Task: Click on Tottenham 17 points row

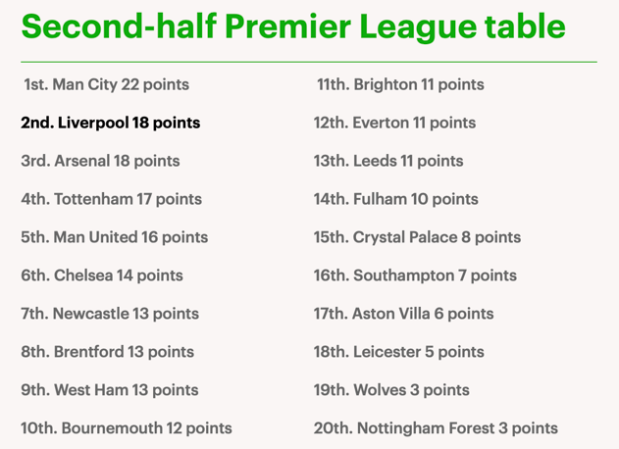Action: click(111, 199)
